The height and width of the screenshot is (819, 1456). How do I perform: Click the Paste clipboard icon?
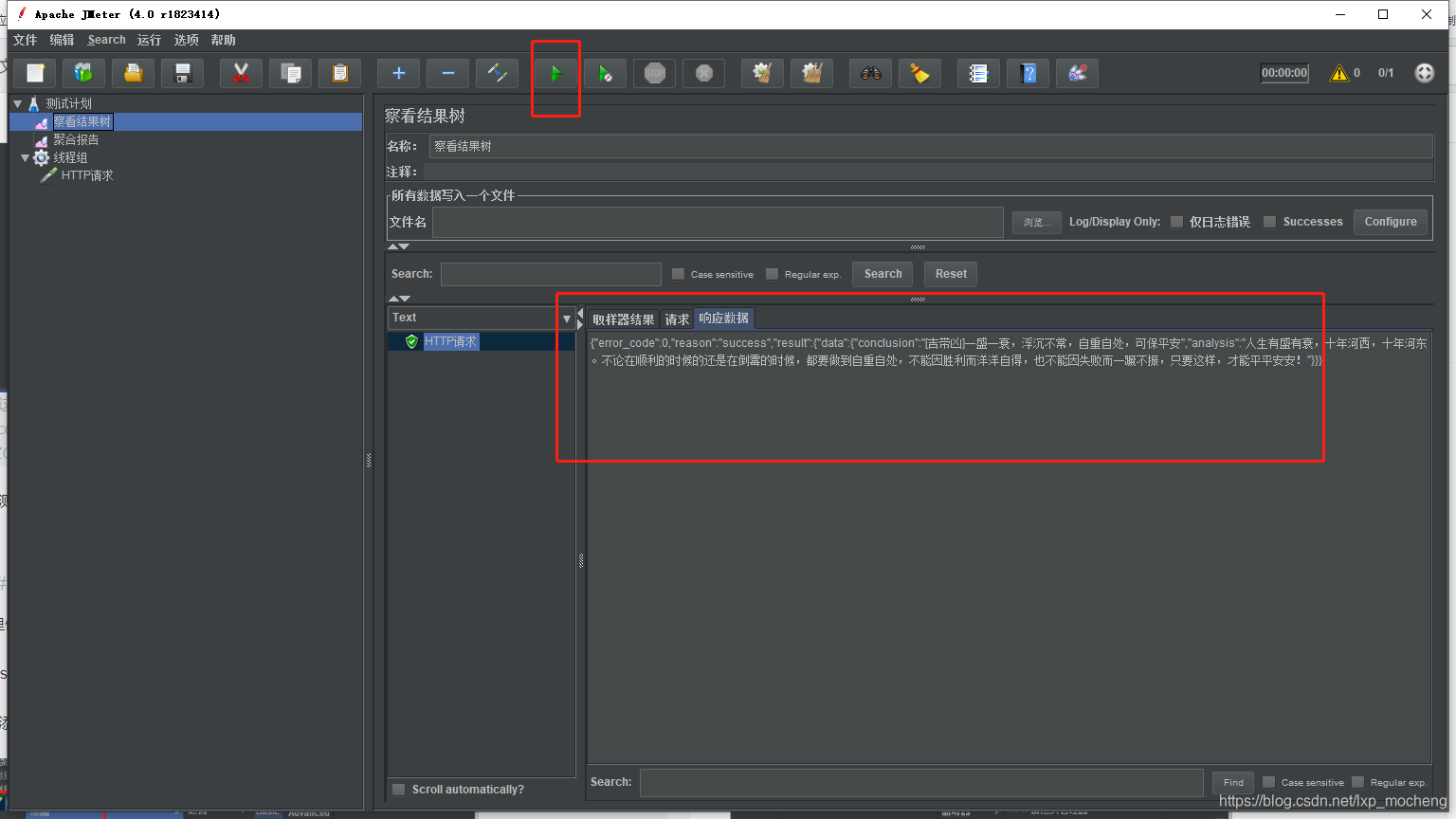pos(340,73)
